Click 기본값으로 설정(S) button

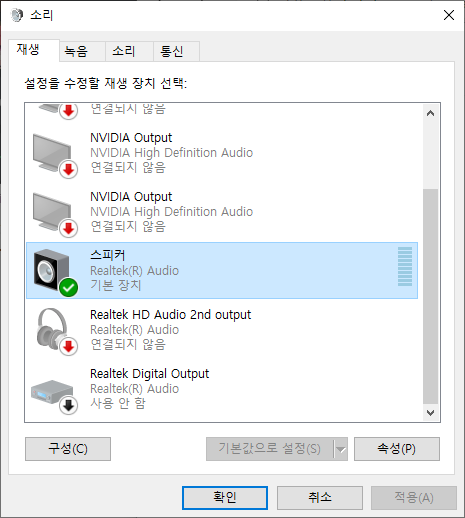pos(269,449)
